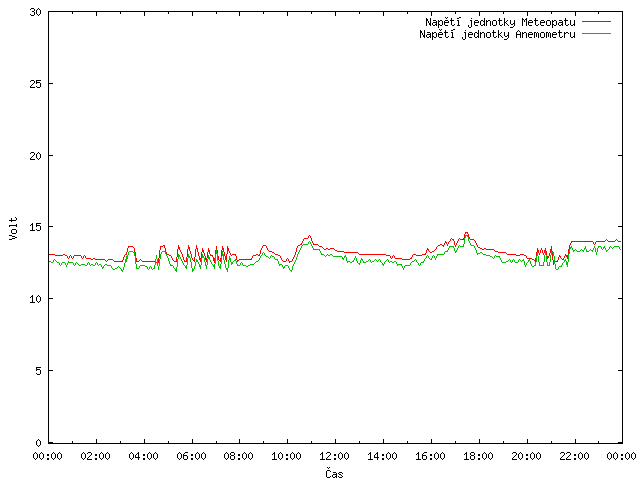Screen dimensions: 640x480
Task: Click the x-axis label '04:00'
Action: coord(143,456)
